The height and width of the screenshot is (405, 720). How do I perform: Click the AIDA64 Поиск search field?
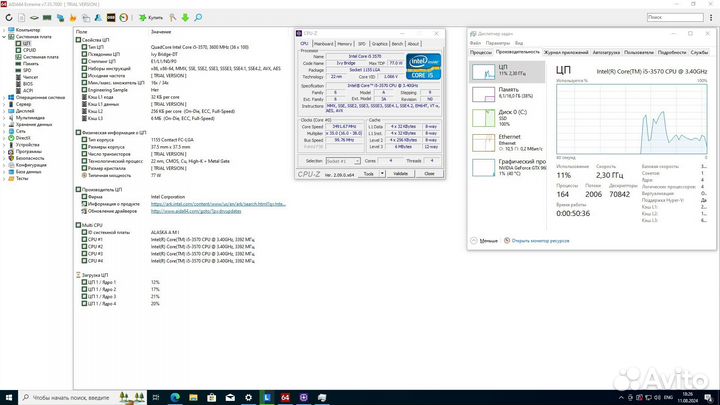[x=675, y=17]
